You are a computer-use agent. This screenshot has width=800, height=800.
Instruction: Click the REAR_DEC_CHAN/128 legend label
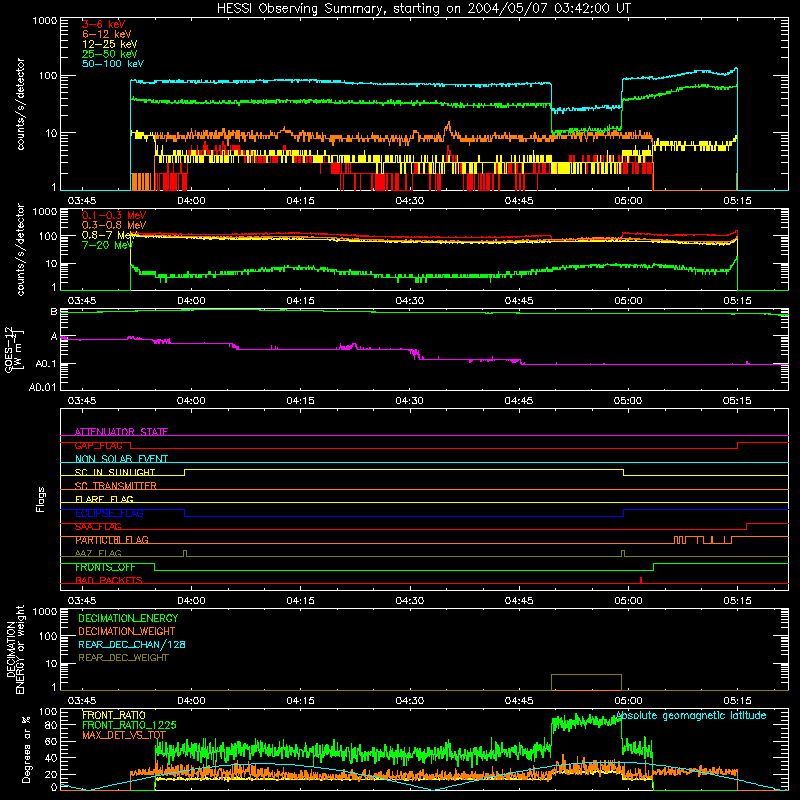pos(132,644)
